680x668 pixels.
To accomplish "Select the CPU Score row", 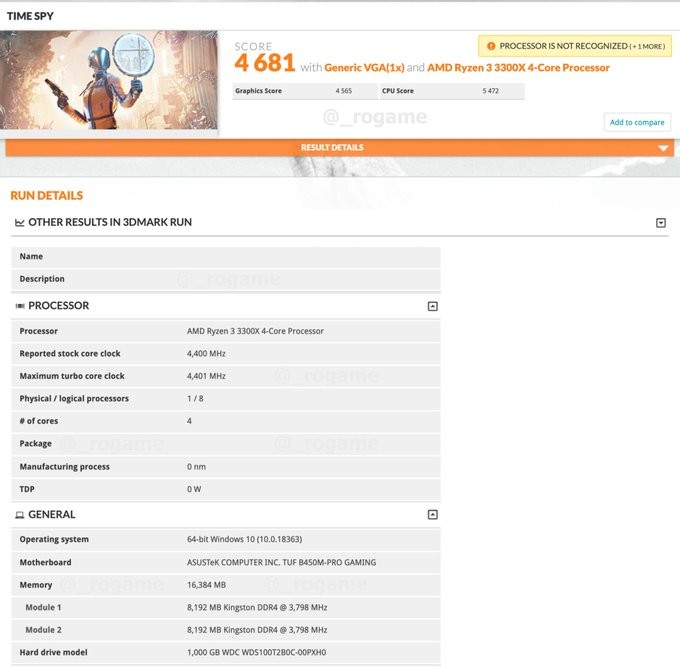I will point(450,91).
